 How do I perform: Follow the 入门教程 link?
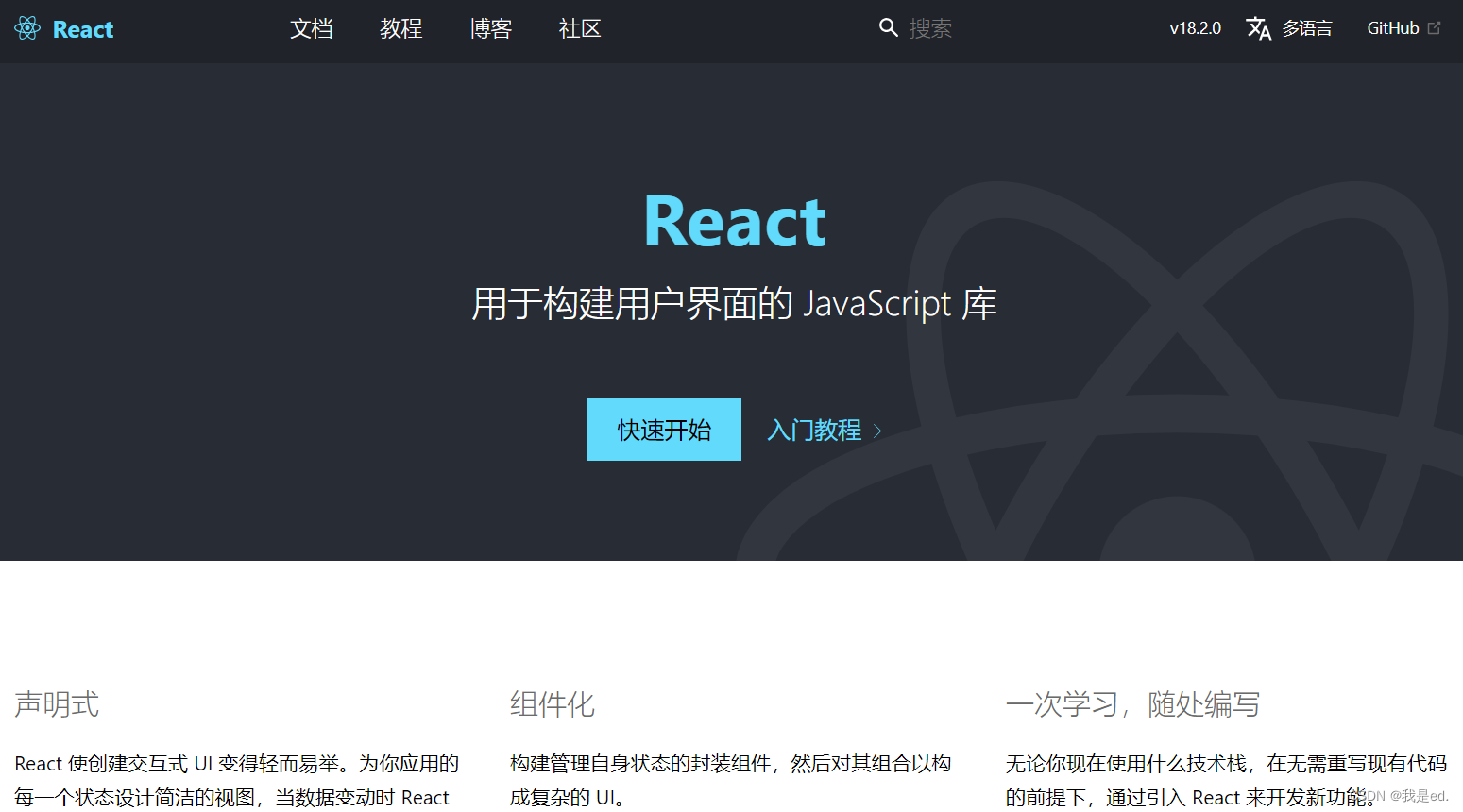coord(814,430)
